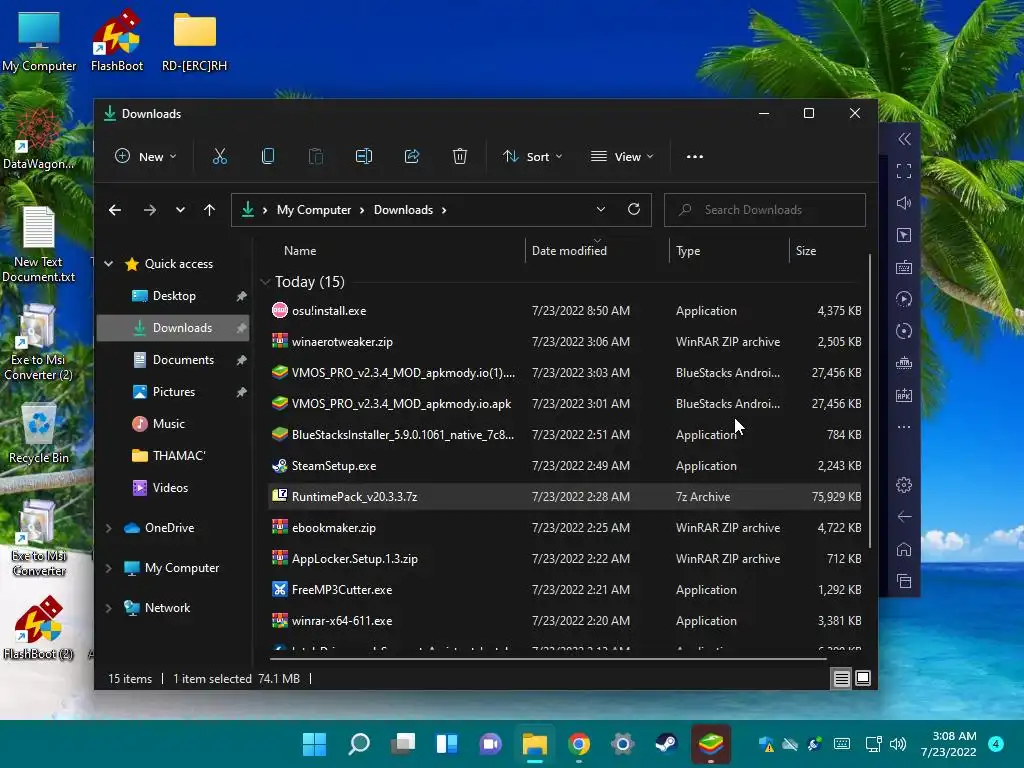Click the Name column header
Image resolution: width=1024 pixels, height=768 pixels.
tap(300, 251)
